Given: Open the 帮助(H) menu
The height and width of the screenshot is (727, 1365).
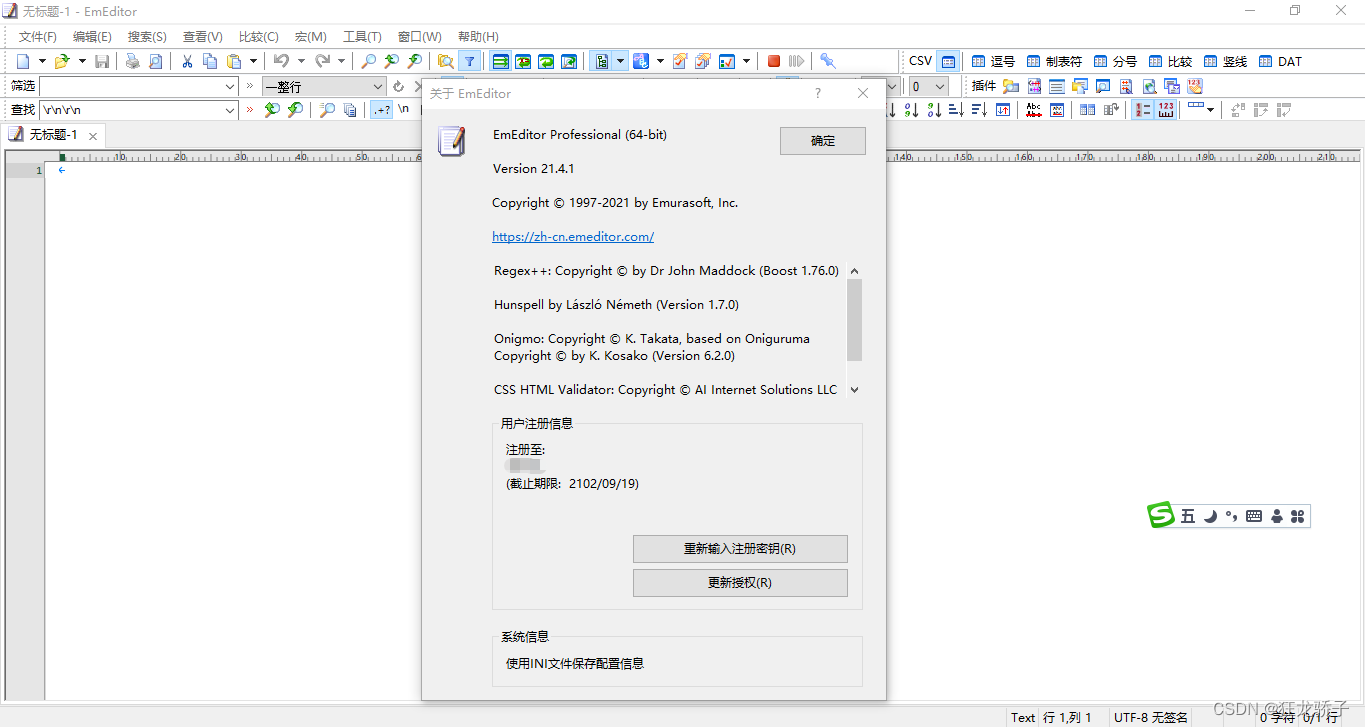Looking at the screenshot, I should (478, 36).
